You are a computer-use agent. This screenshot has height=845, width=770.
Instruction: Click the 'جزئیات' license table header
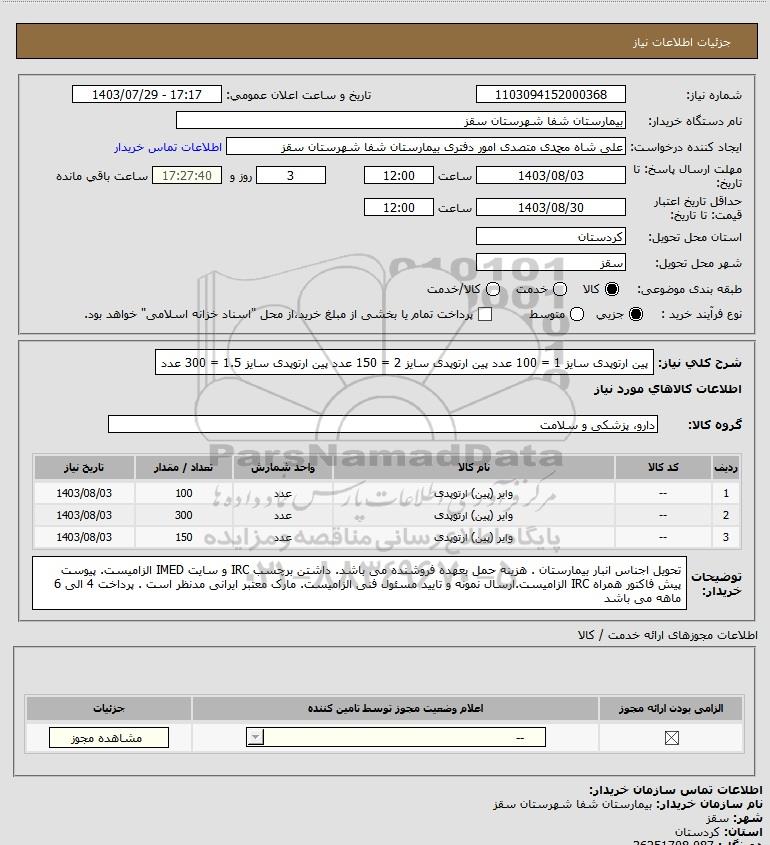point(109,708)
